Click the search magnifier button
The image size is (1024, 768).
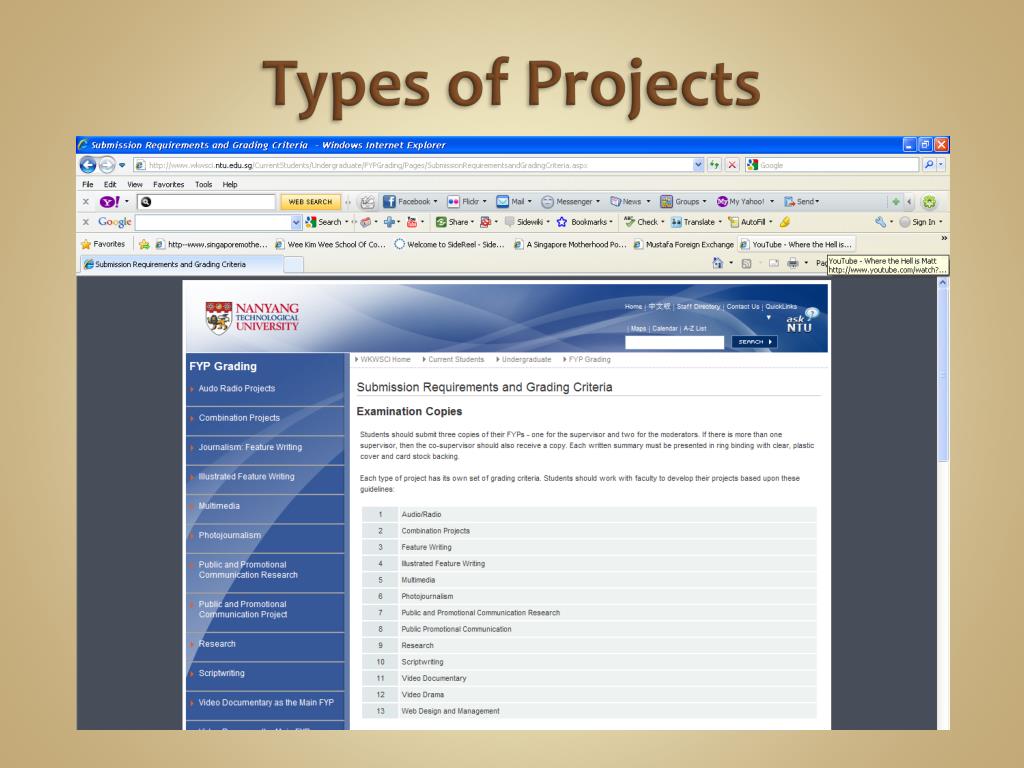929,165
